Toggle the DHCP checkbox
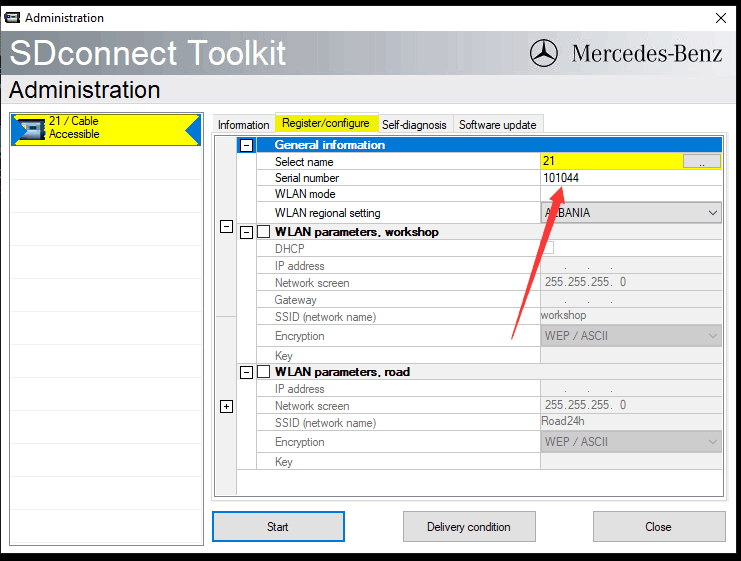The width and height of the screenshot is (741, 561). point(547,248)
